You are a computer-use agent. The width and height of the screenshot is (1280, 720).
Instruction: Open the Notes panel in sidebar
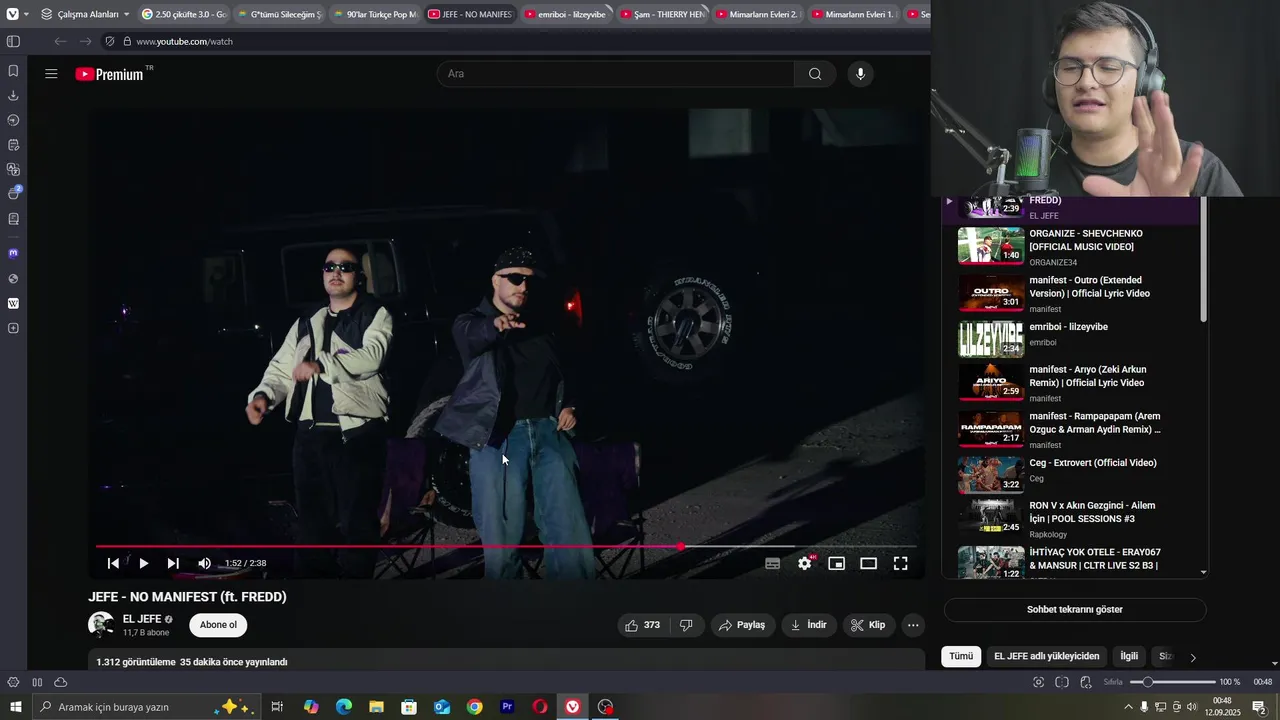(x=13, y=145)
